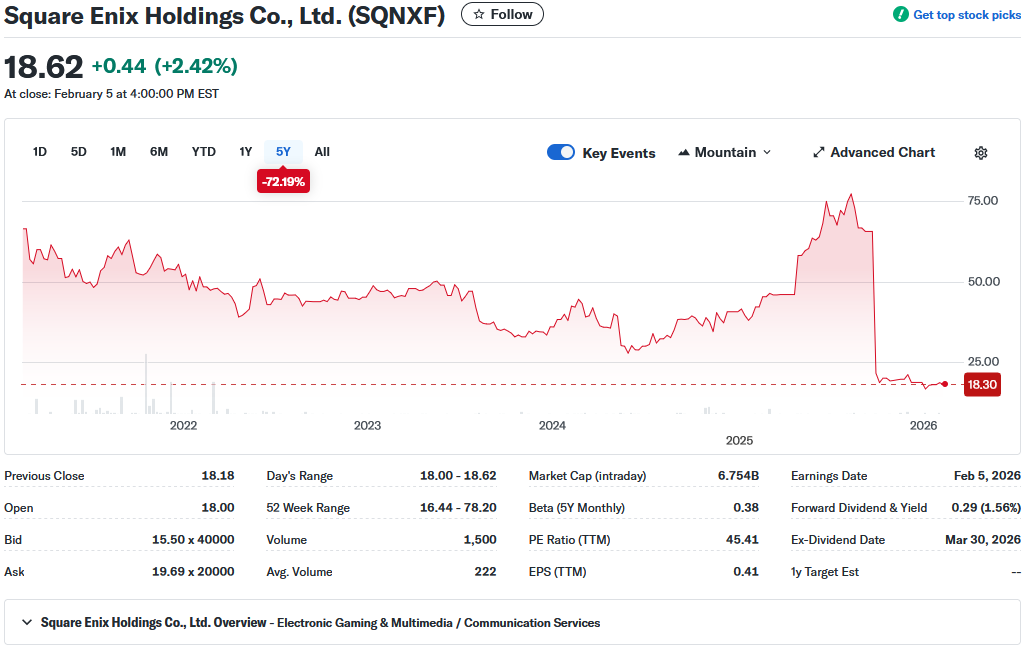
Task: Open chart settings gear icon
Action: pyautogui.click(x=980, y=153)
